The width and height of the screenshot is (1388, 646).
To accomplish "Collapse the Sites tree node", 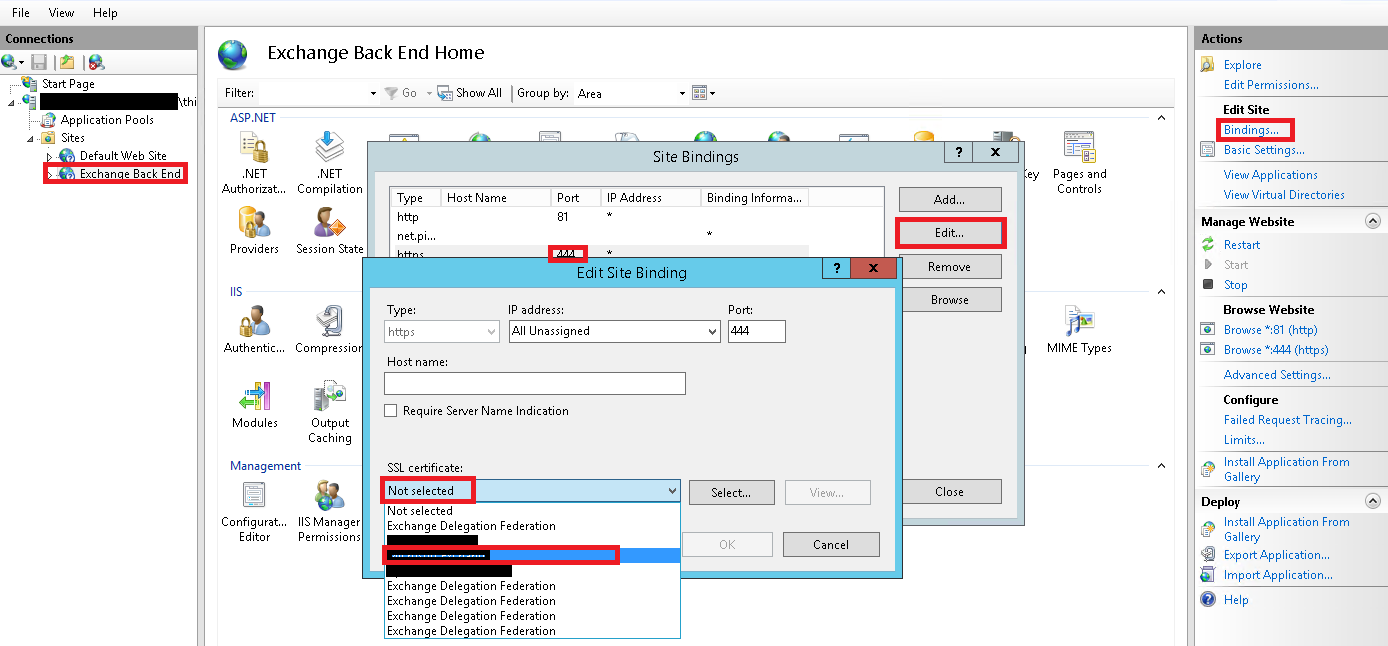I will 31,138.
